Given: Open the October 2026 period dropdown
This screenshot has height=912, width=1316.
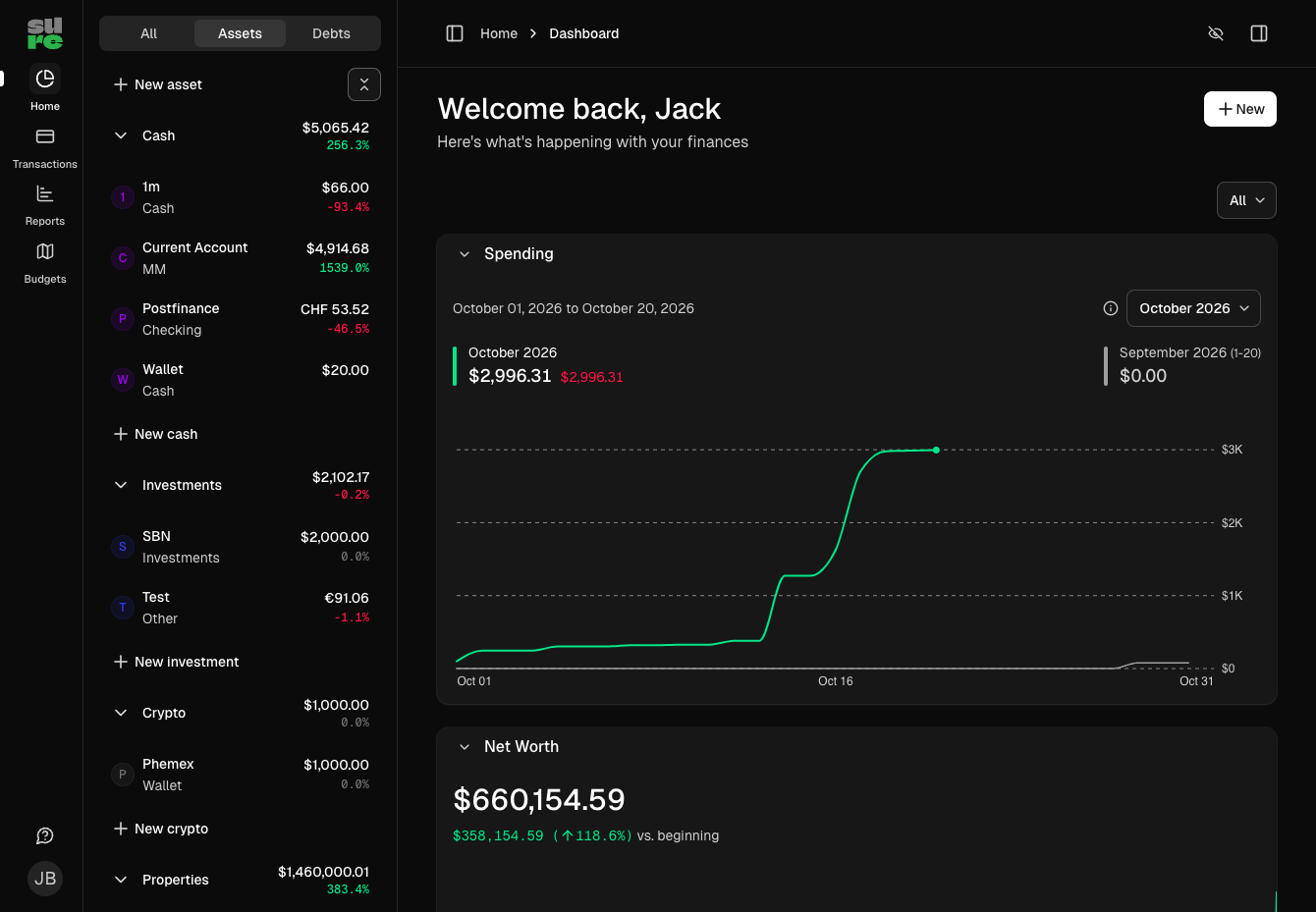Looking at the screenshot, I should point(1193,308).
